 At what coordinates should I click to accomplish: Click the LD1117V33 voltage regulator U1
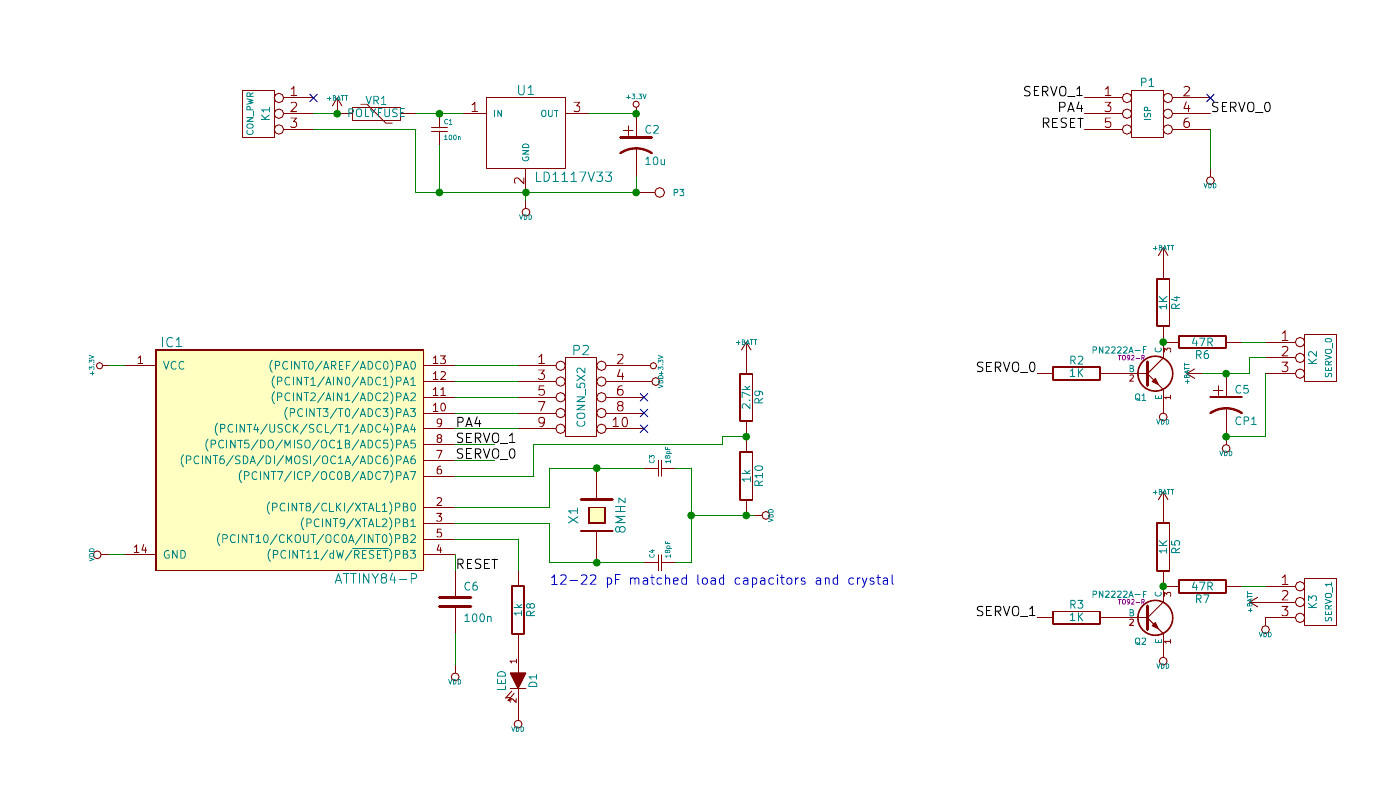(x=525, y=130)
